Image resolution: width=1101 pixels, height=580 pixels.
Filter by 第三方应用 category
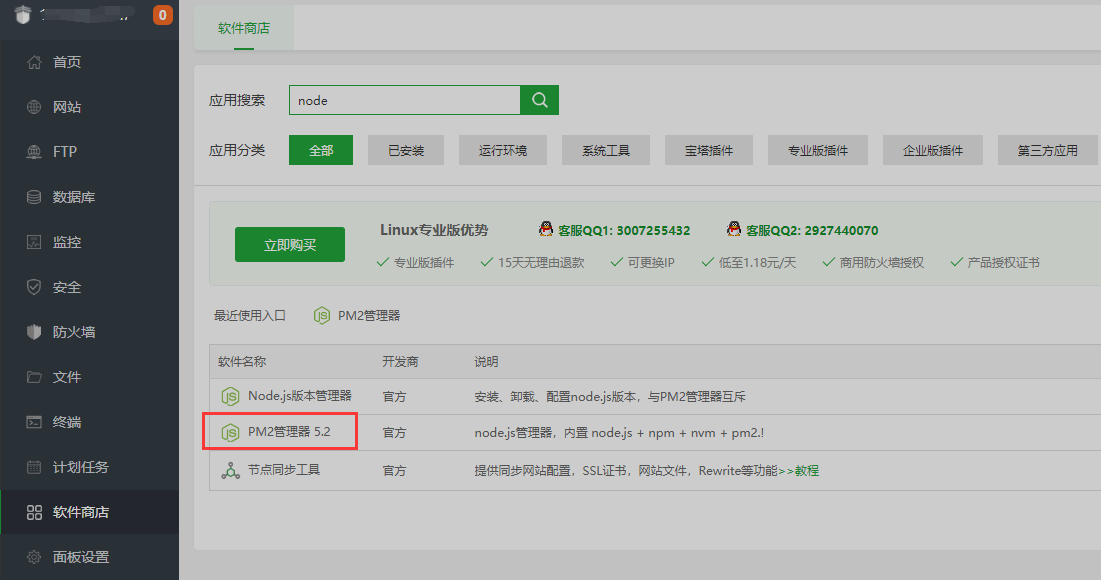1048,150
